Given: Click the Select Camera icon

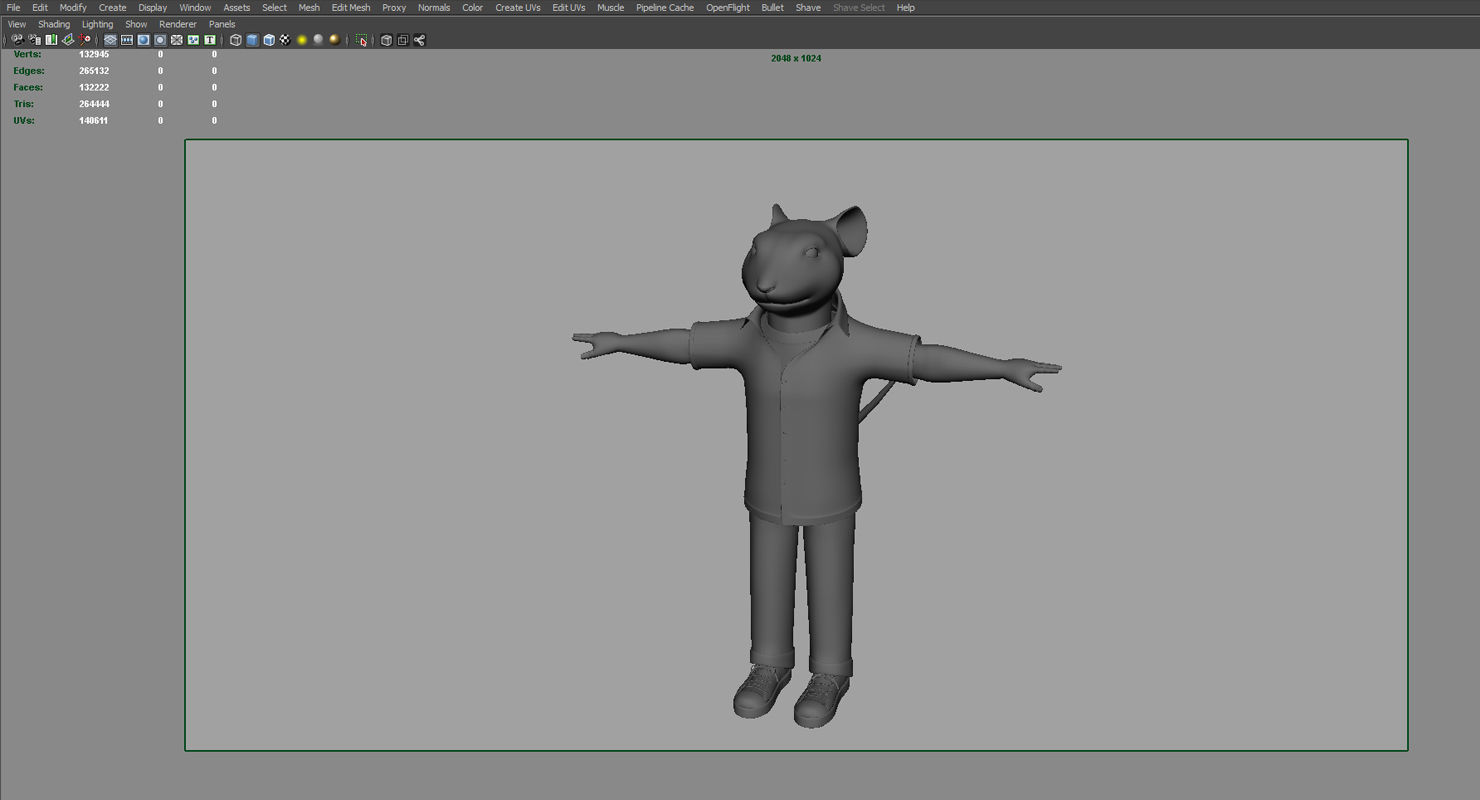Looking at the screenshot, I should pyautogui.click(x=17, y=40).
